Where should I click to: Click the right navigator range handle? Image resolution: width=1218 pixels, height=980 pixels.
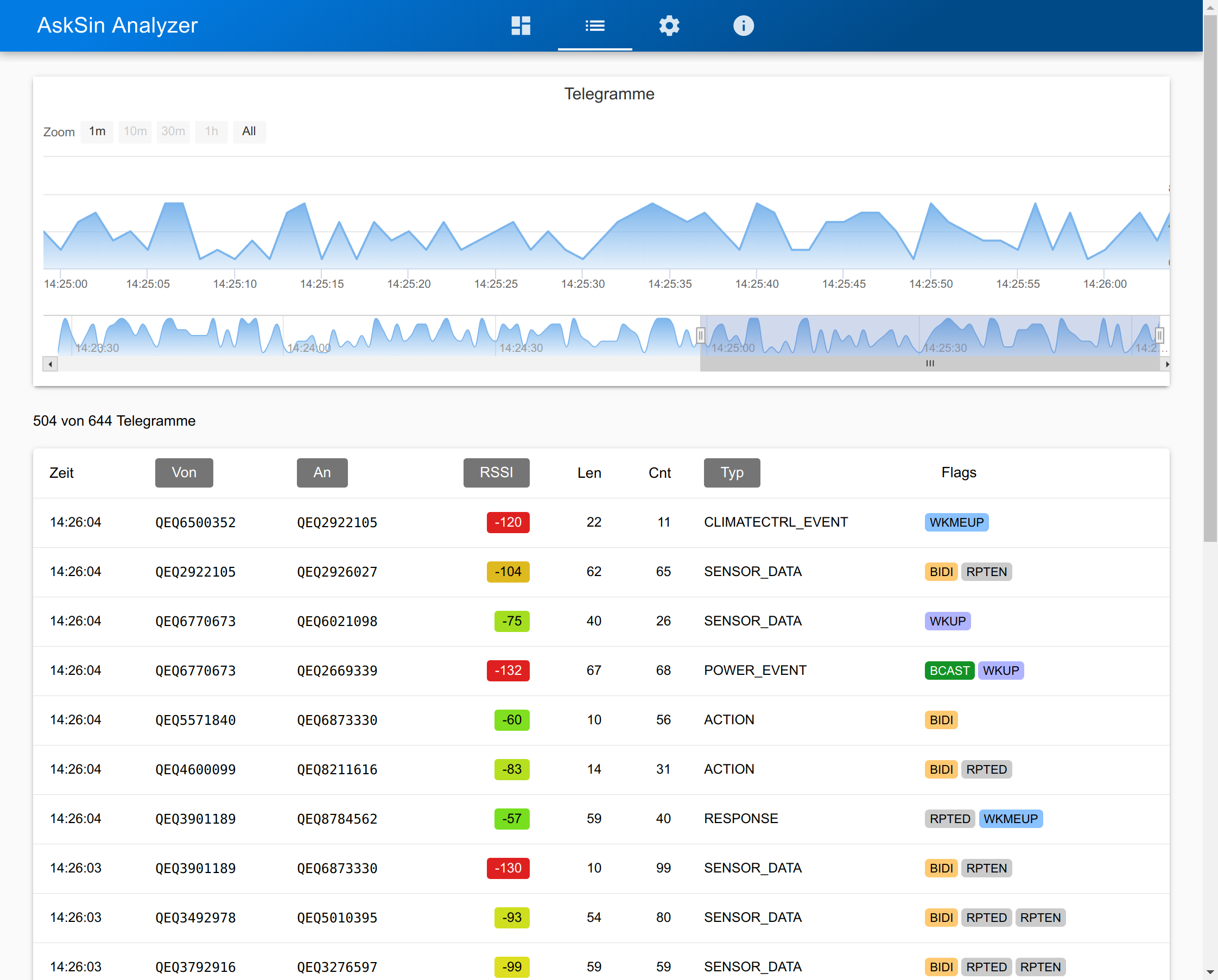[x=1159, y=336]
